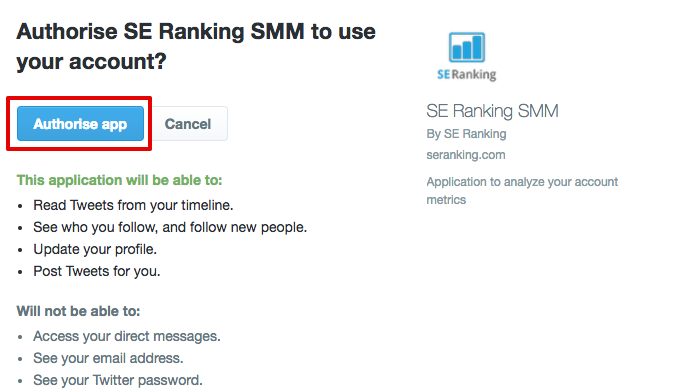Screen dimensions: 676x390
Task: Click the 'Will not be able to' heading
Action: [x=78, y=311]
